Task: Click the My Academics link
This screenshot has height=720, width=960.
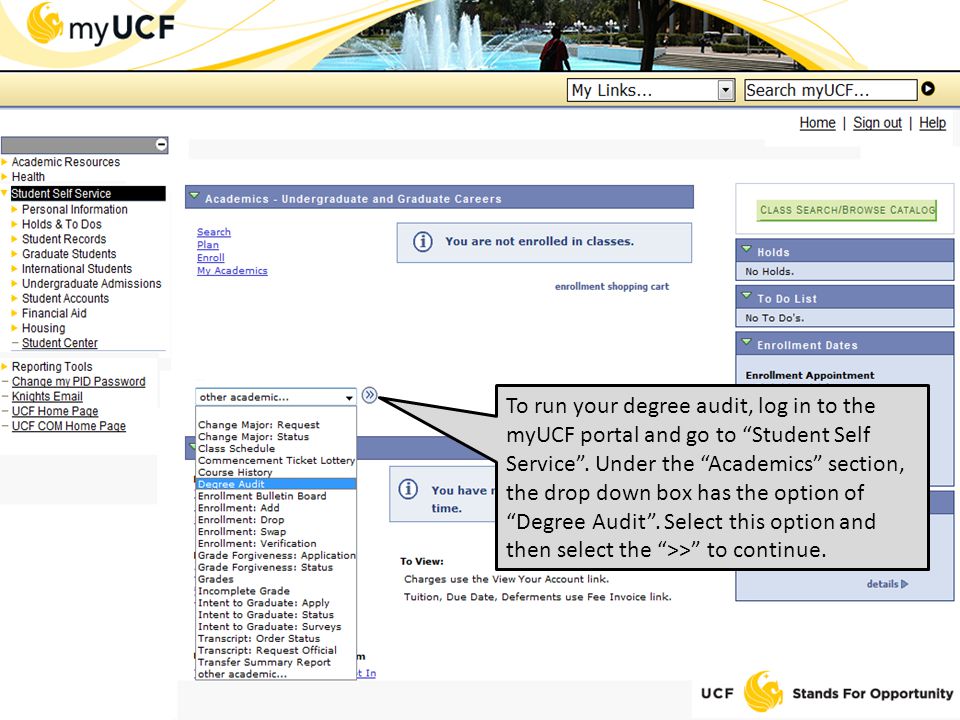Action: point(232,271)
